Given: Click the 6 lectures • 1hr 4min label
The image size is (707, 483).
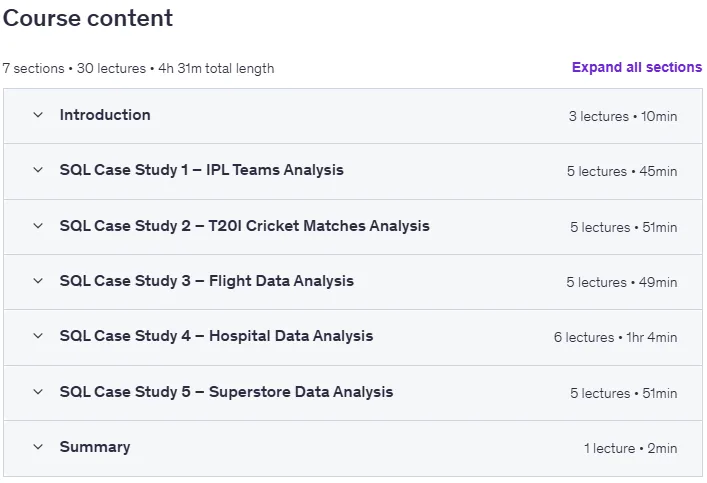Looking at the screenshot, I should (615, 337).
